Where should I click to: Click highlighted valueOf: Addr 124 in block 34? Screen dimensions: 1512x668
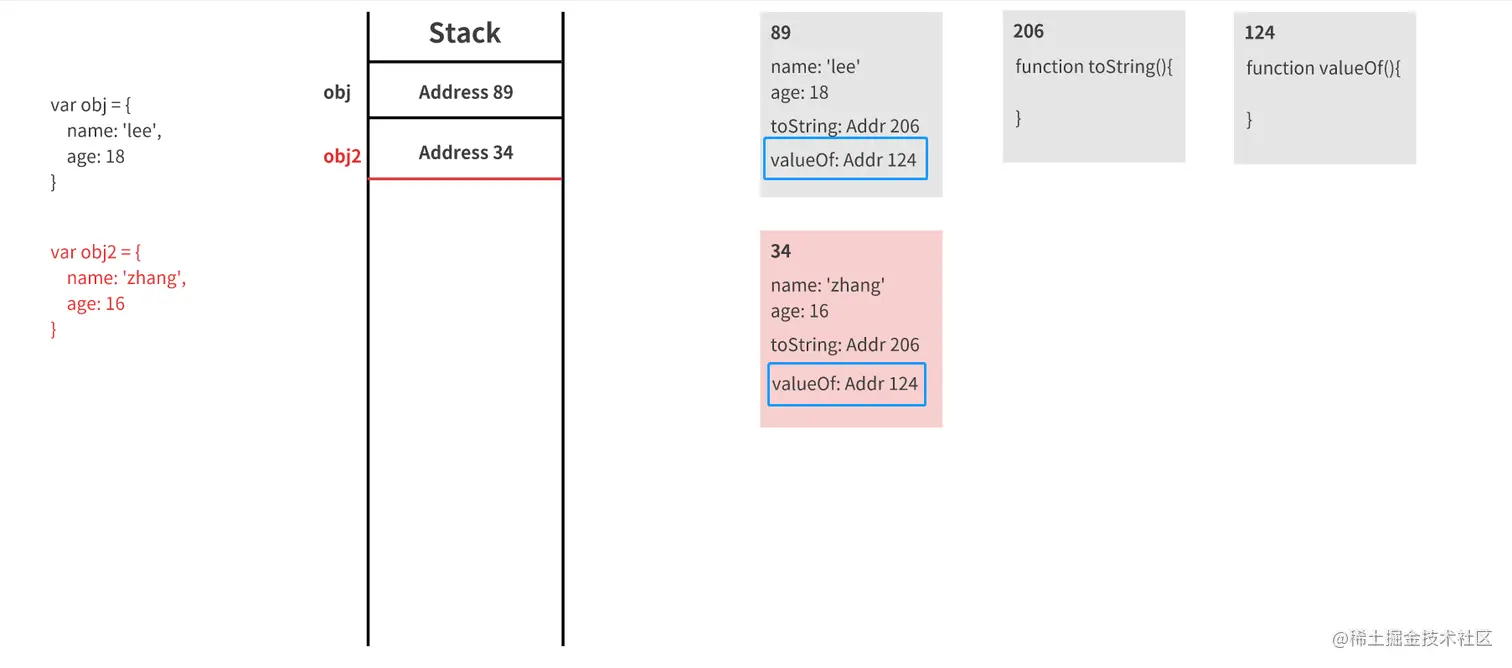click(x=846, y=384)
